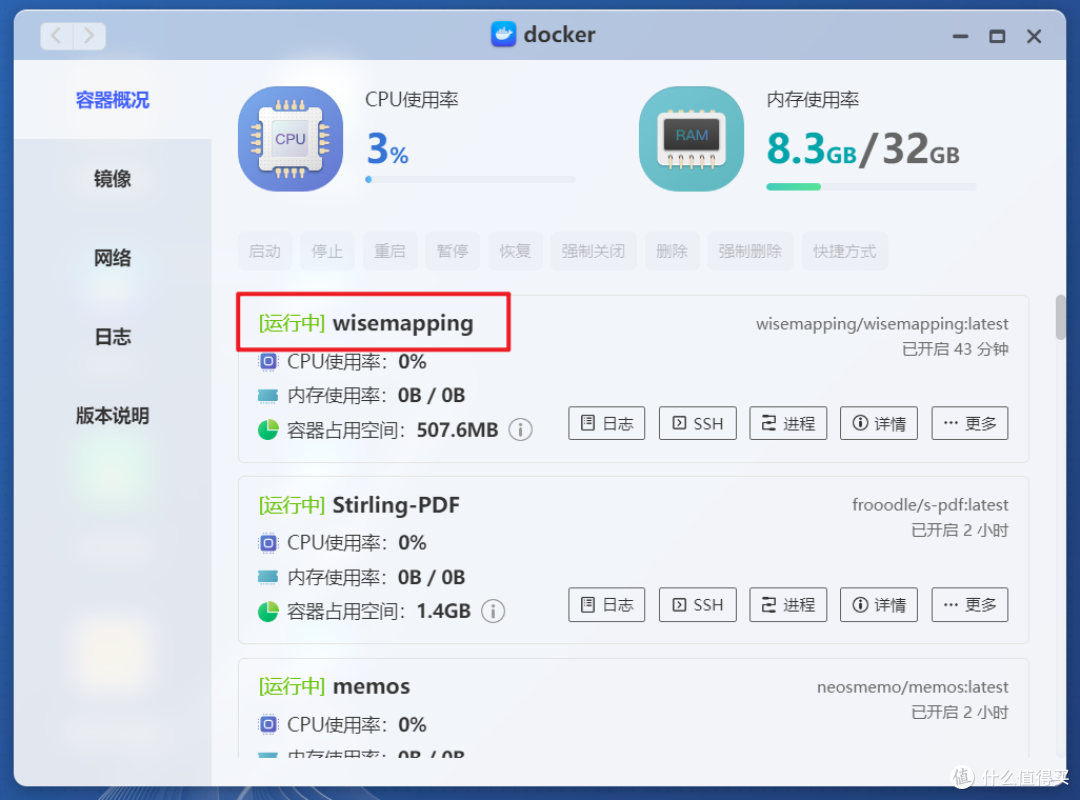This screenshot has width=1080, height=800.
Task: Open disk usage info icon for Stirling-PDF
Action: coord(493,611)
